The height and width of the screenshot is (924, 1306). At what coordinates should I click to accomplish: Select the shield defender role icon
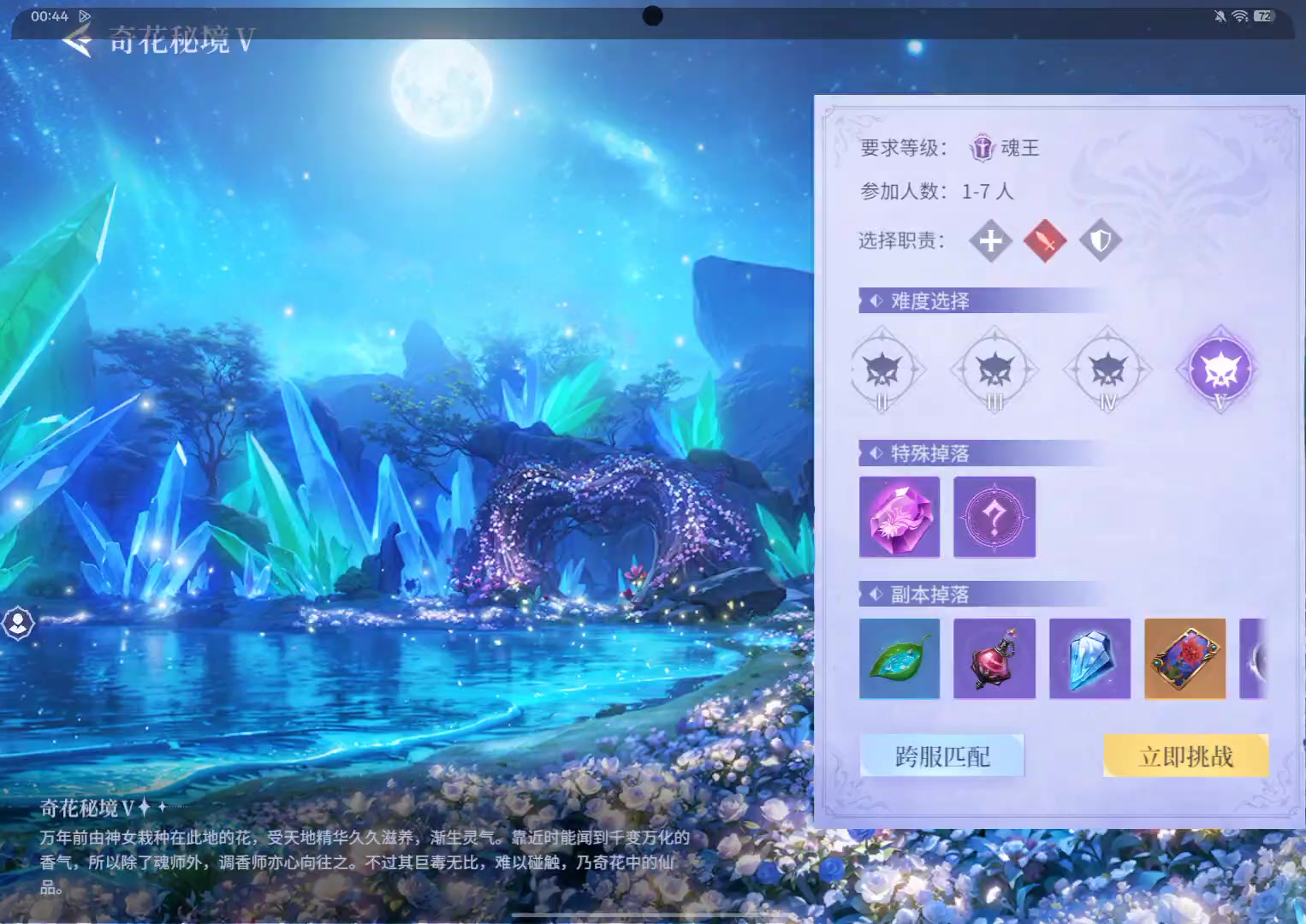pos(1101,240)
